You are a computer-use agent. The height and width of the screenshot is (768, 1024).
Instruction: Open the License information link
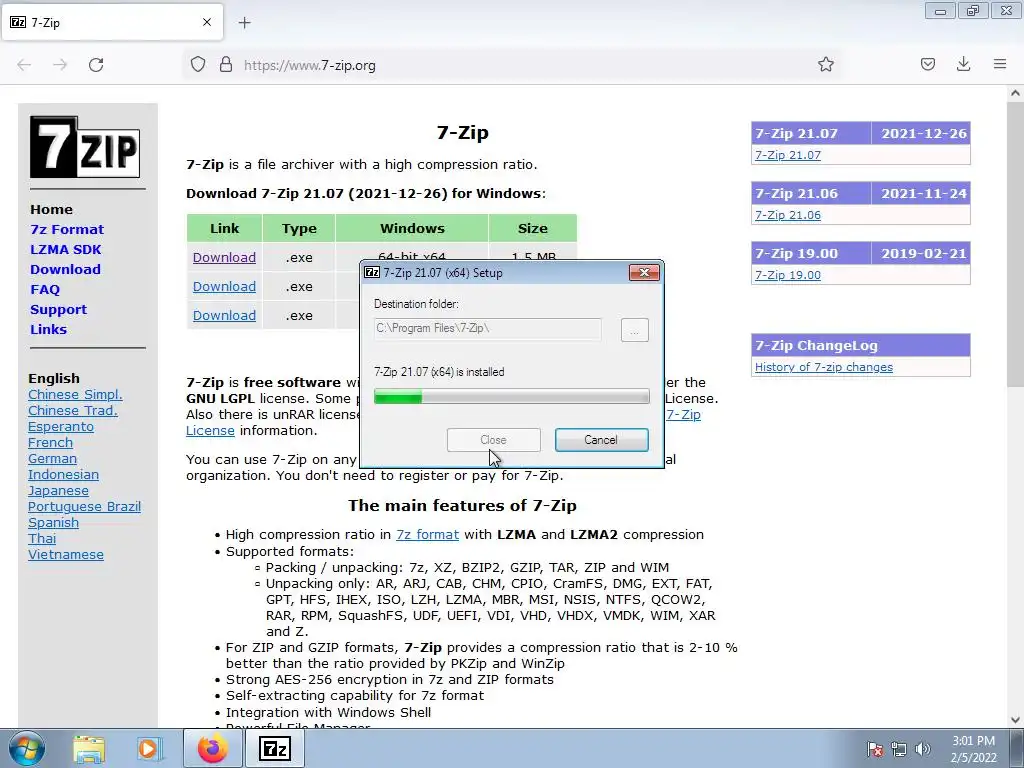210,430
